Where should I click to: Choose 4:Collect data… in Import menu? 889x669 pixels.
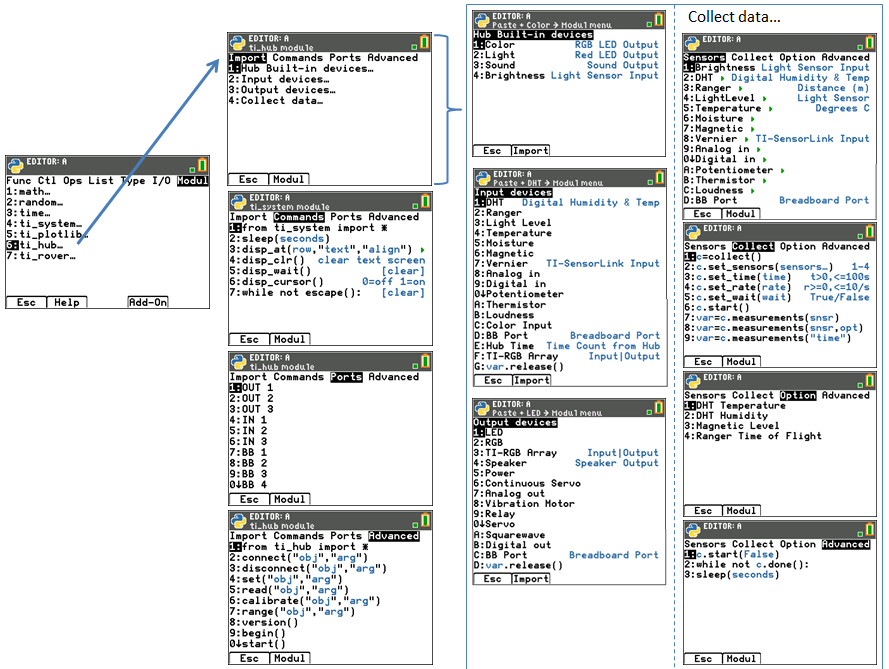point(275,101)
